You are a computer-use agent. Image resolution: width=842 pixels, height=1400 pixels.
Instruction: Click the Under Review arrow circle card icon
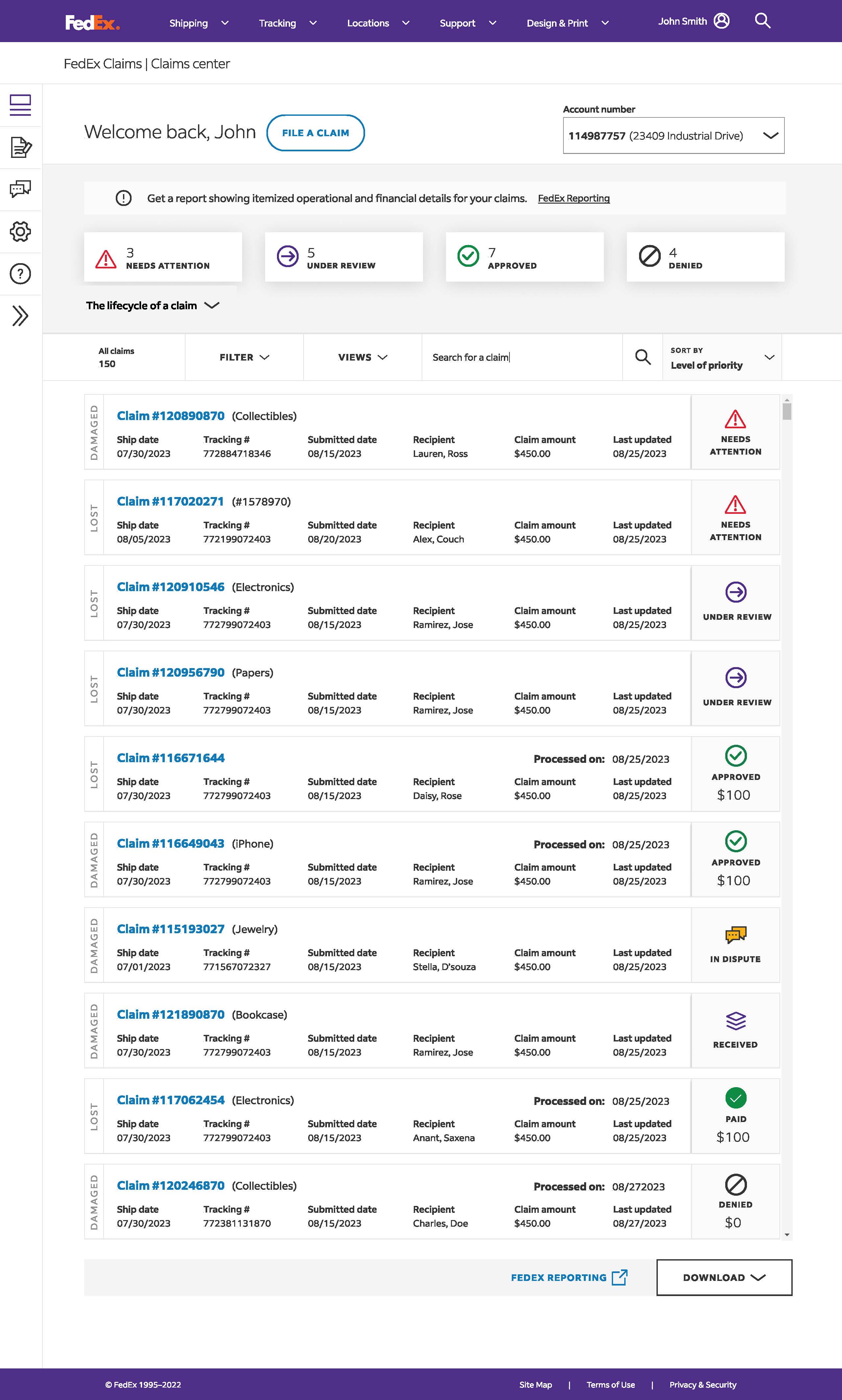click(287, 256)
